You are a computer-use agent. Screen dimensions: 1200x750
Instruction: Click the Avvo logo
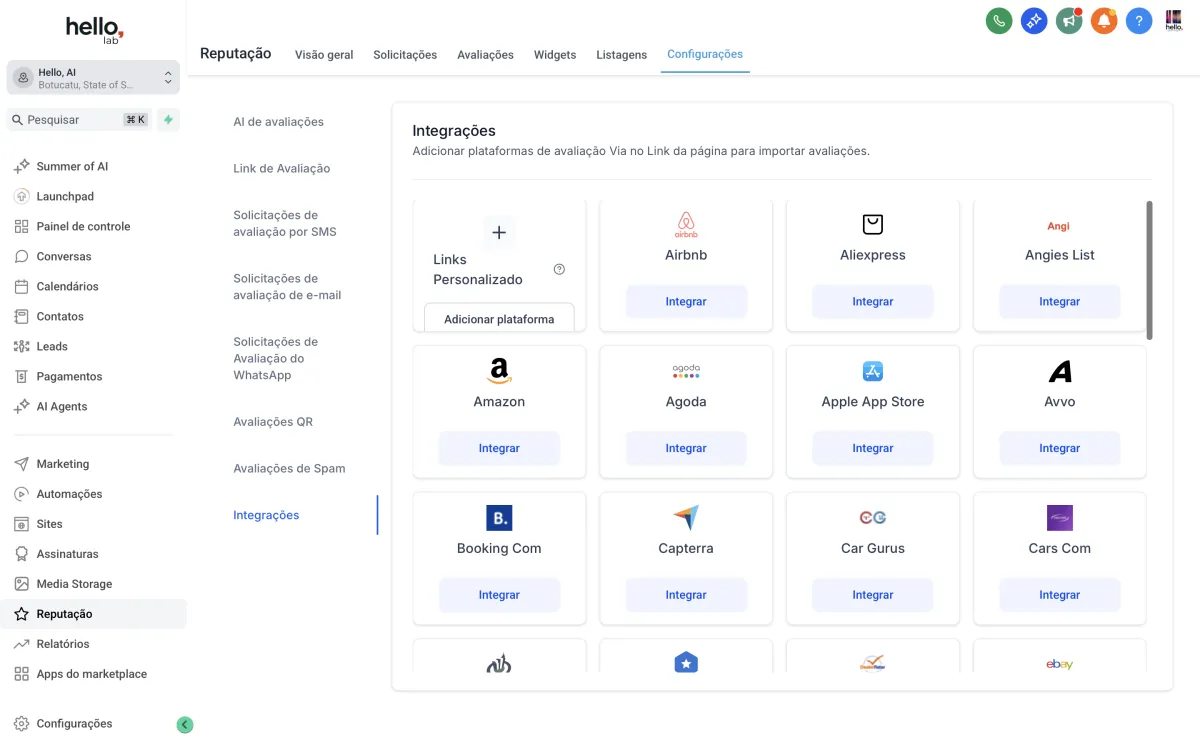point(1060,371)
